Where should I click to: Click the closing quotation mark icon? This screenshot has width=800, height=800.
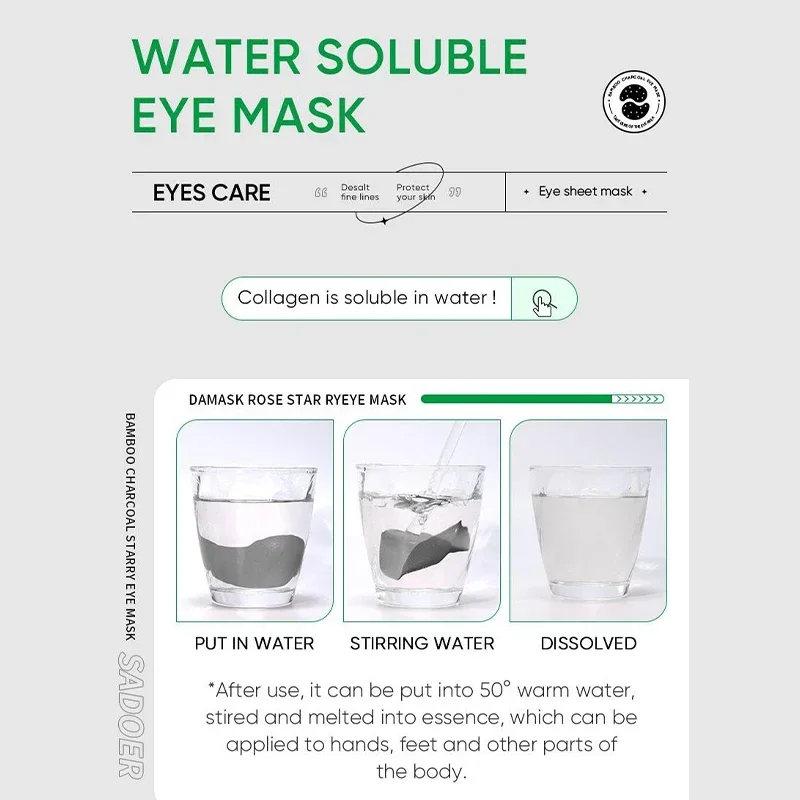coord(455,192)
